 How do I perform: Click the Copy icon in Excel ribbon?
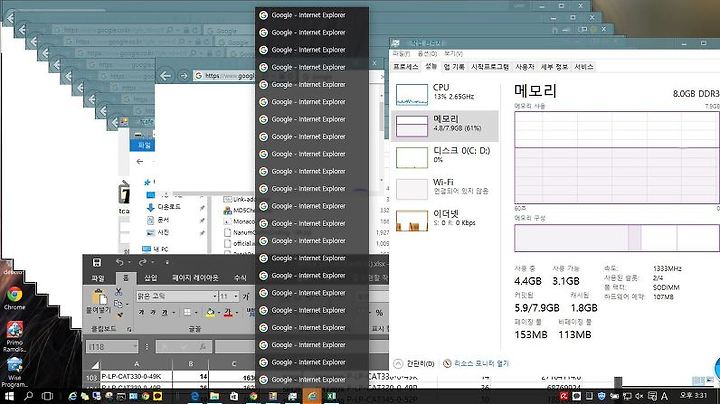[118, 303]
